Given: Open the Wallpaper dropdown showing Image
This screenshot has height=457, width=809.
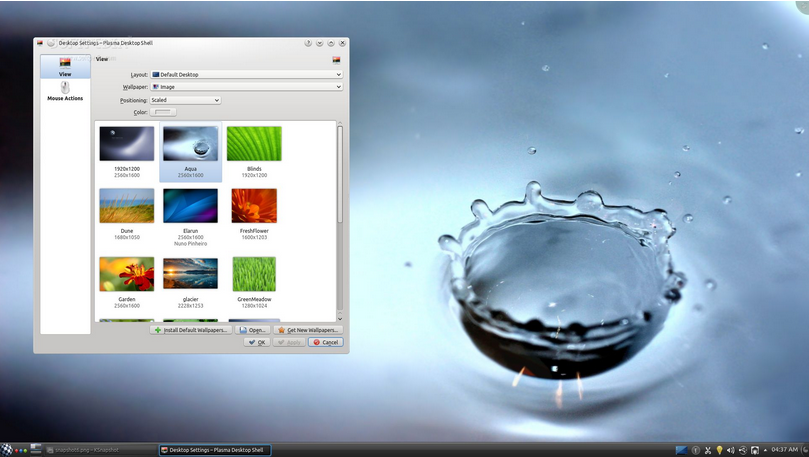Looking at the screenshot, I should click(x=247, y=87).
